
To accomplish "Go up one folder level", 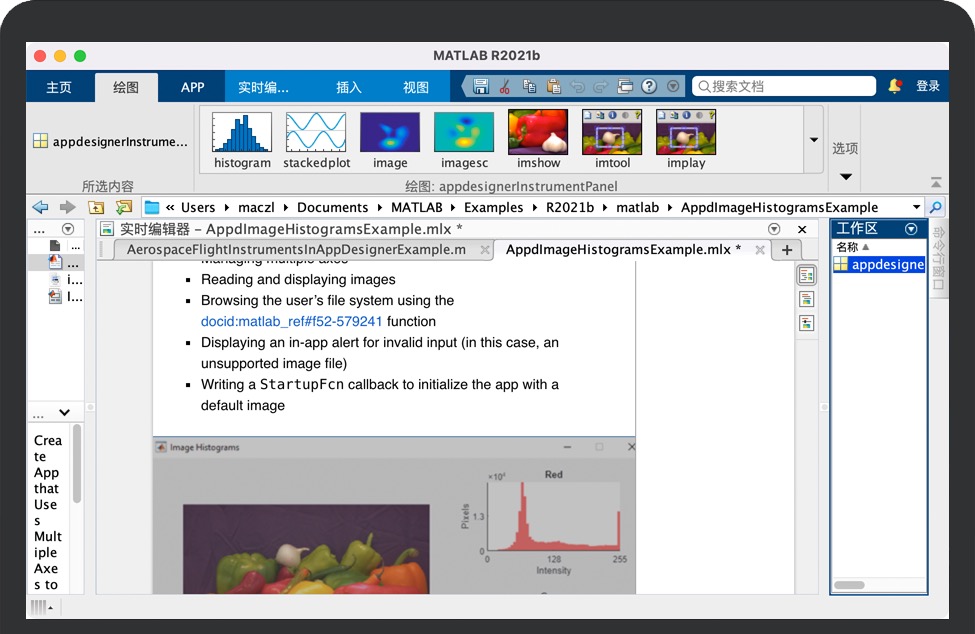I will (96, 207).
